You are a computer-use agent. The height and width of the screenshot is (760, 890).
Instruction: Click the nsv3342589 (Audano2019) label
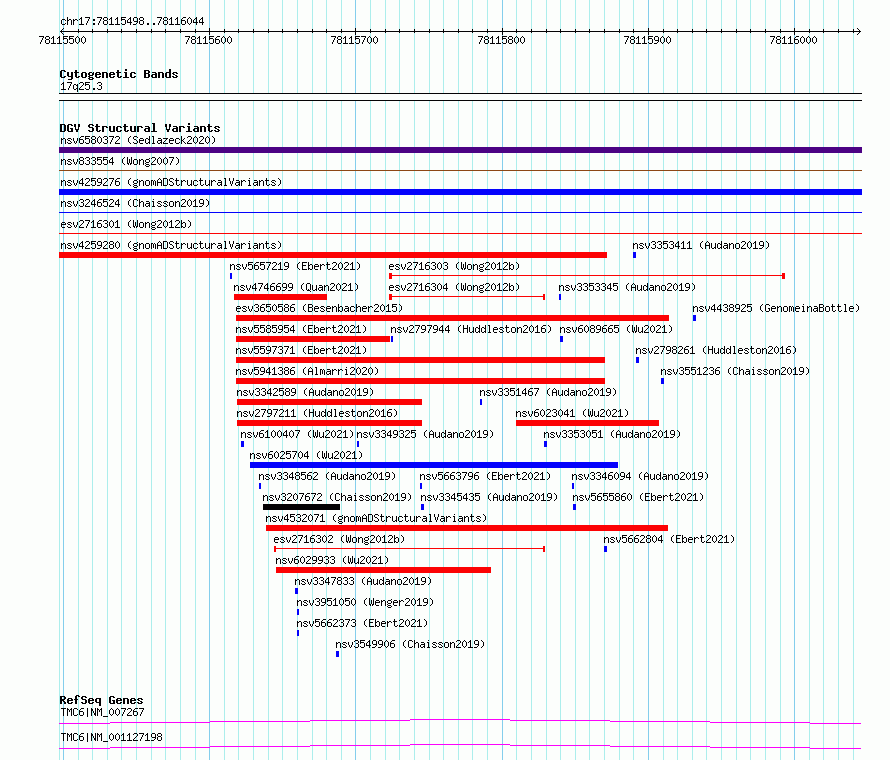coord(305,392)
